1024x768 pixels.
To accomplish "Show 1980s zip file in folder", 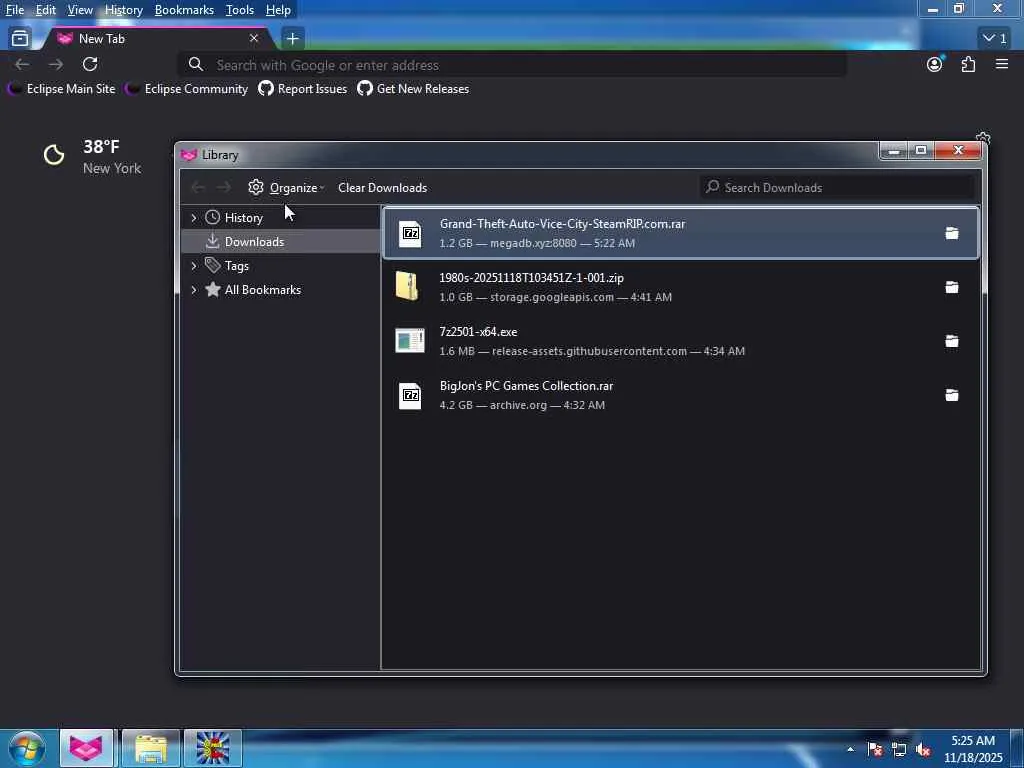I will tap(952, 287).
